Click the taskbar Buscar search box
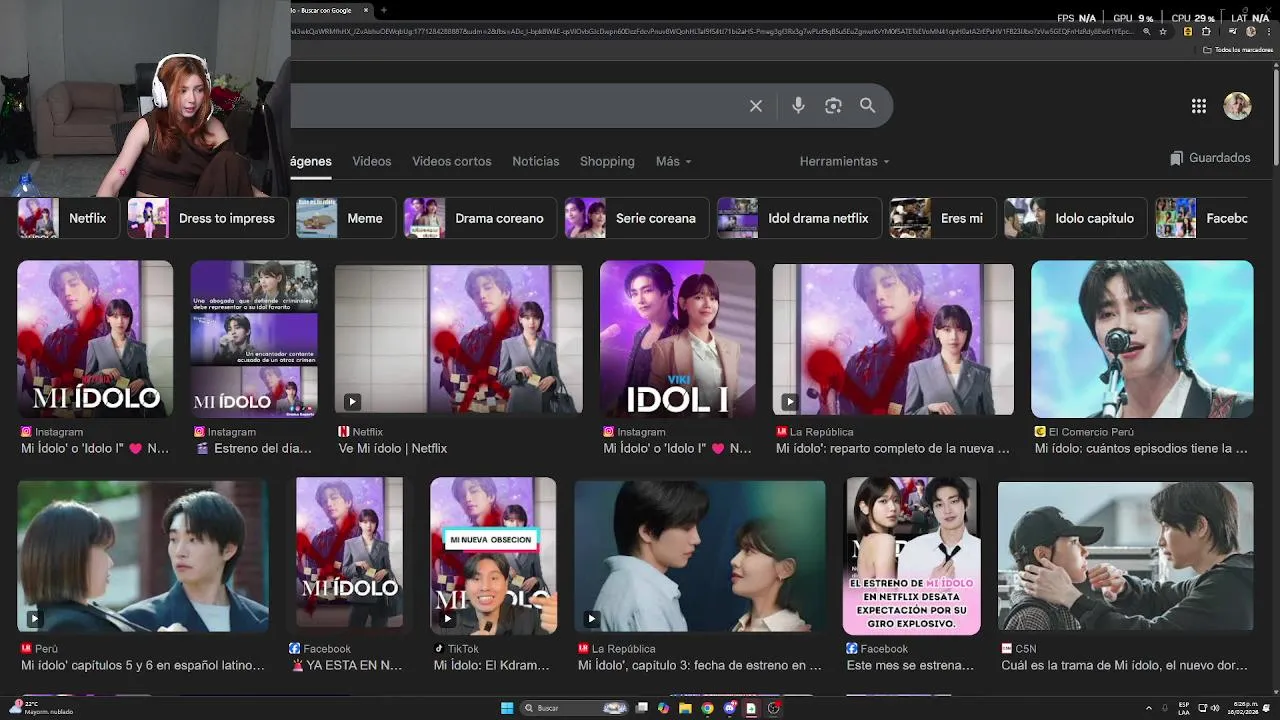1280x720 pixels. (574, 708)
